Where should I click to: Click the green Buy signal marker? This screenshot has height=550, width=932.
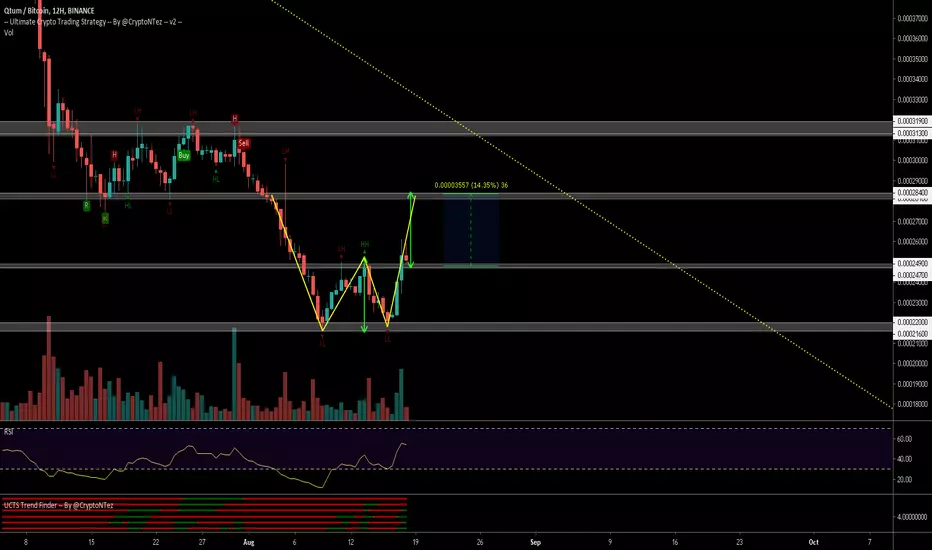click(184, 155)
